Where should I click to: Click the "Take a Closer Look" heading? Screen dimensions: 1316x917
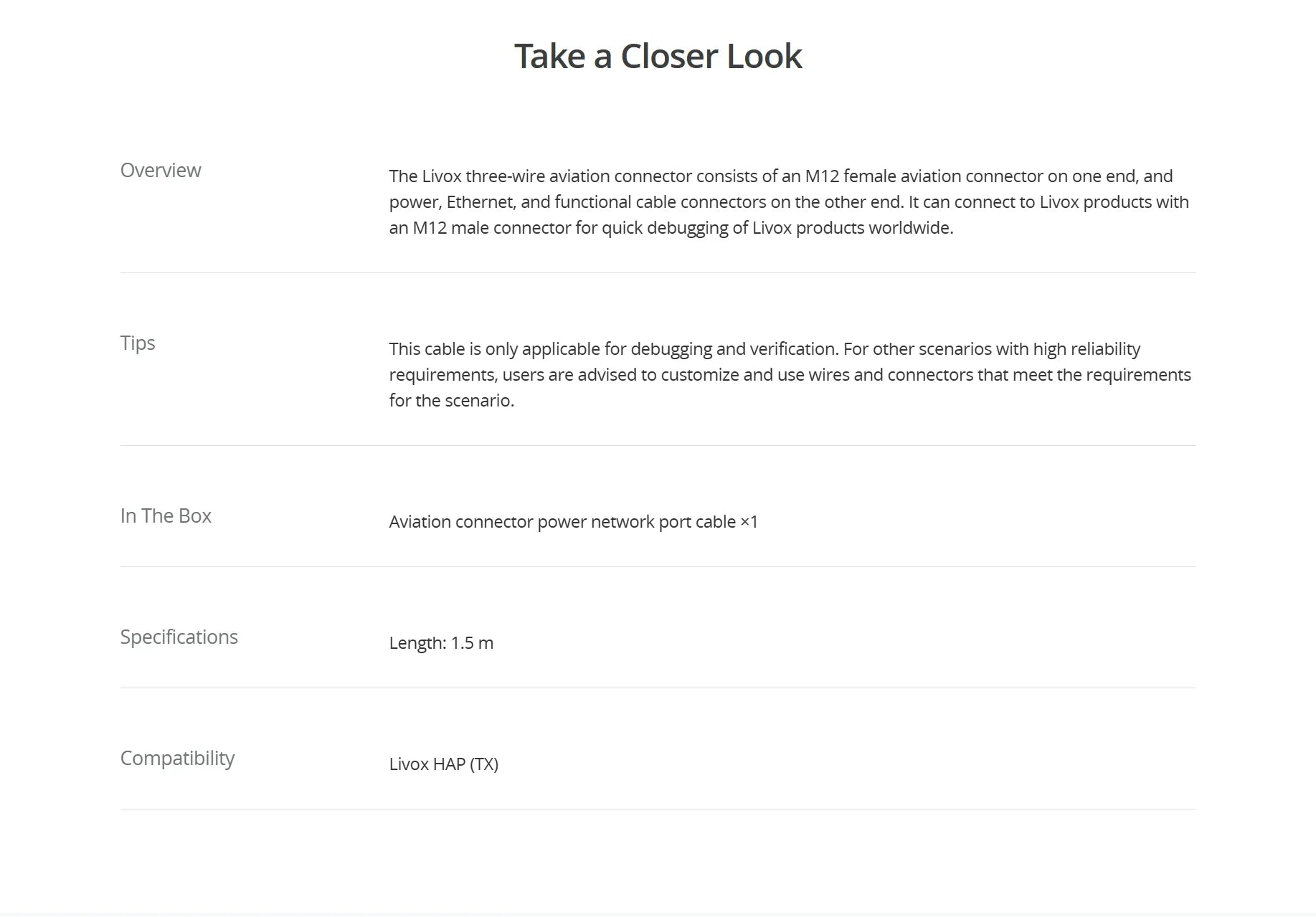[658, 56]
